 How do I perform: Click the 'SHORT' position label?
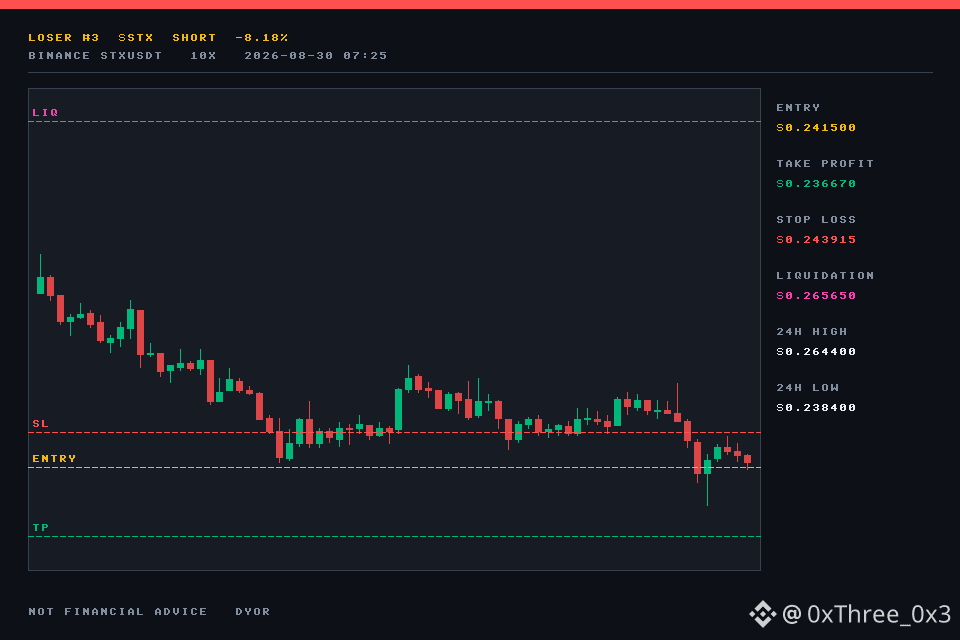coord(194,37)
